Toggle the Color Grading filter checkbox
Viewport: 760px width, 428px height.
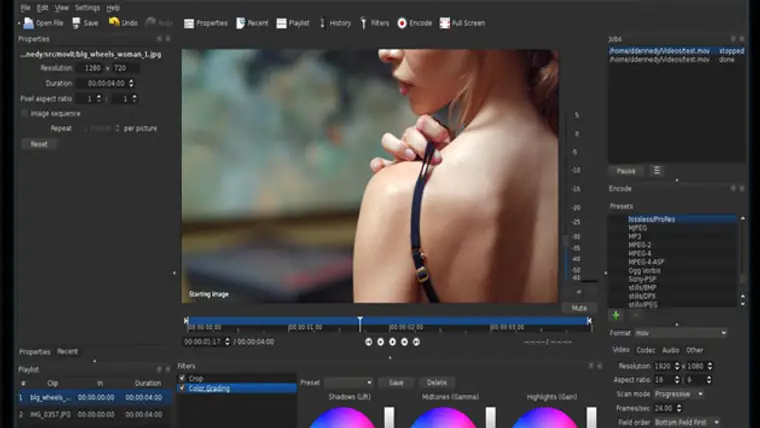pos(182,388)
